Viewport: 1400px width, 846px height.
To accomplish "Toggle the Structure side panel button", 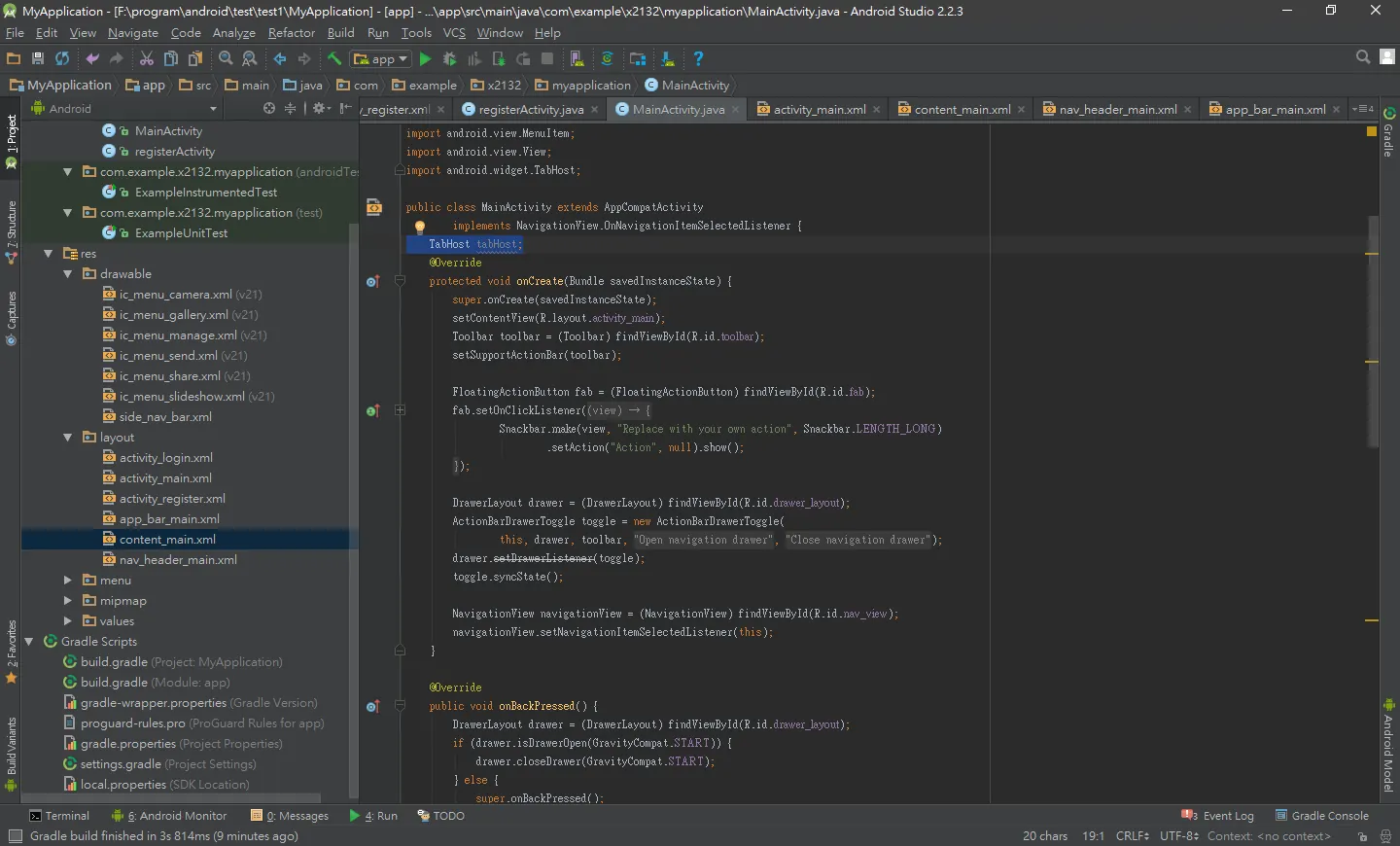I will (11, 232).
